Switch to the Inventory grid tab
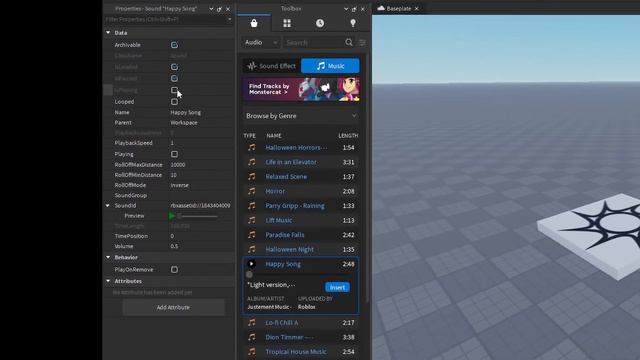This screenshot has width=640, height=360. tap(287, 23)
